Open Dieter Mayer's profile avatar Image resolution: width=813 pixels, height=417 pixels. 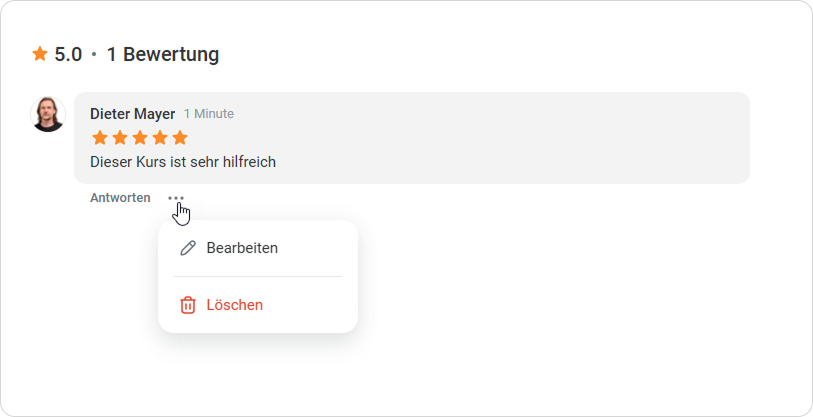click(48, 114)
